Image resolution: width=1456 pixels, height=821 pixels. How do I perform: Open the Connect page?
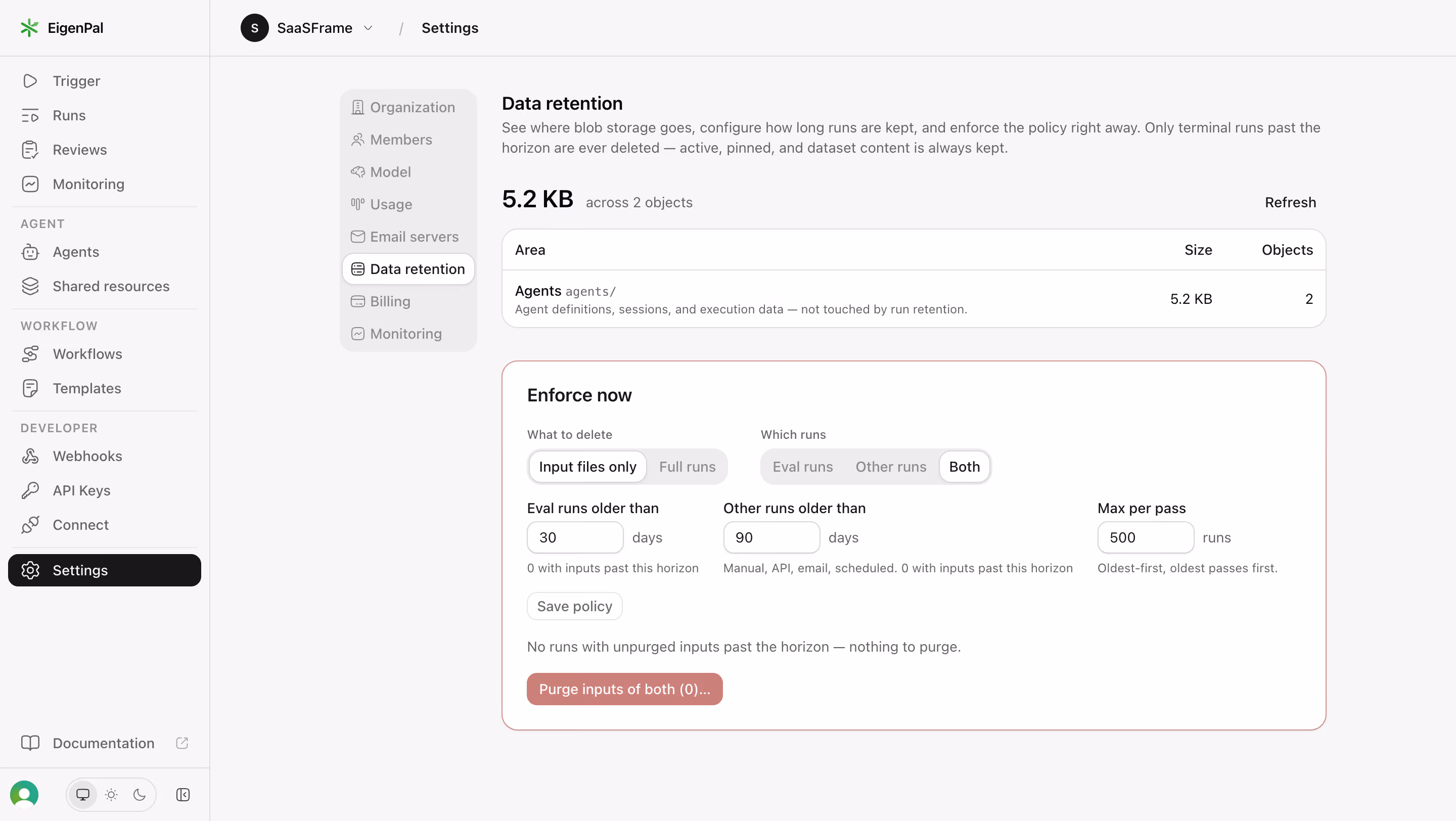(x=105, y=525)
